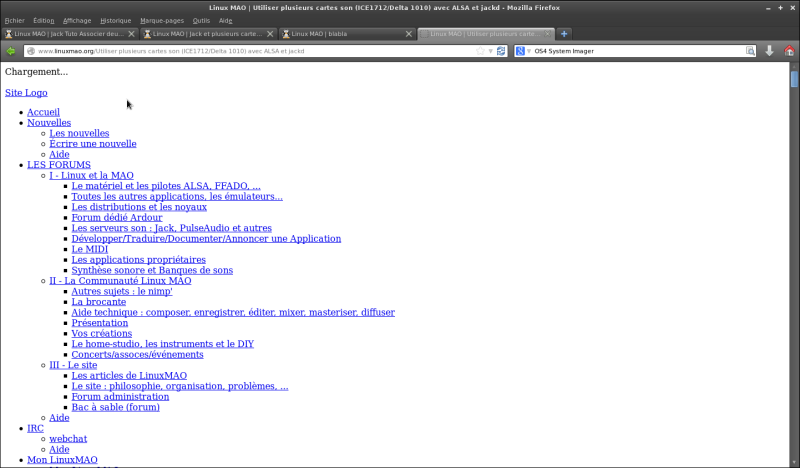Open the Fichier menu

point(14,20)
